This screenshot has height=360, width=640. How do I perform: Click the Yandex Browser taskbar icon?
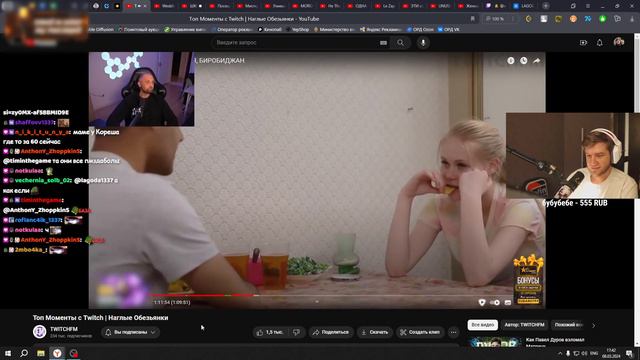pyautogui.click(x=57, y=353)
